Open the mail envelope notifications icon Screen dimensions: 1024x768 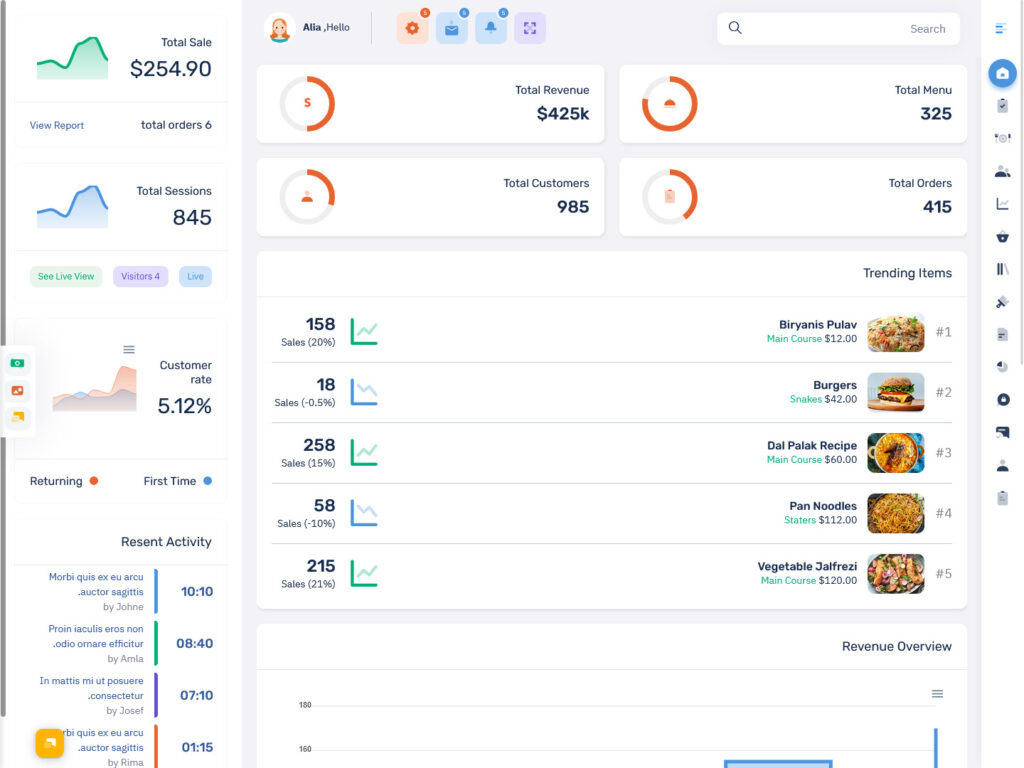pyautogui.click(x=451, y=28)
